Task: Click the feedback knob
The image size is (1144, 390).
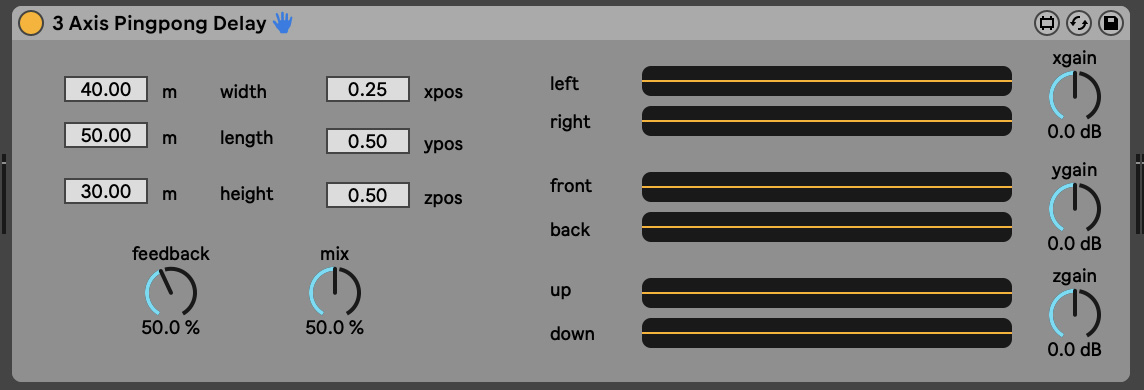Action: click(171, 292)
